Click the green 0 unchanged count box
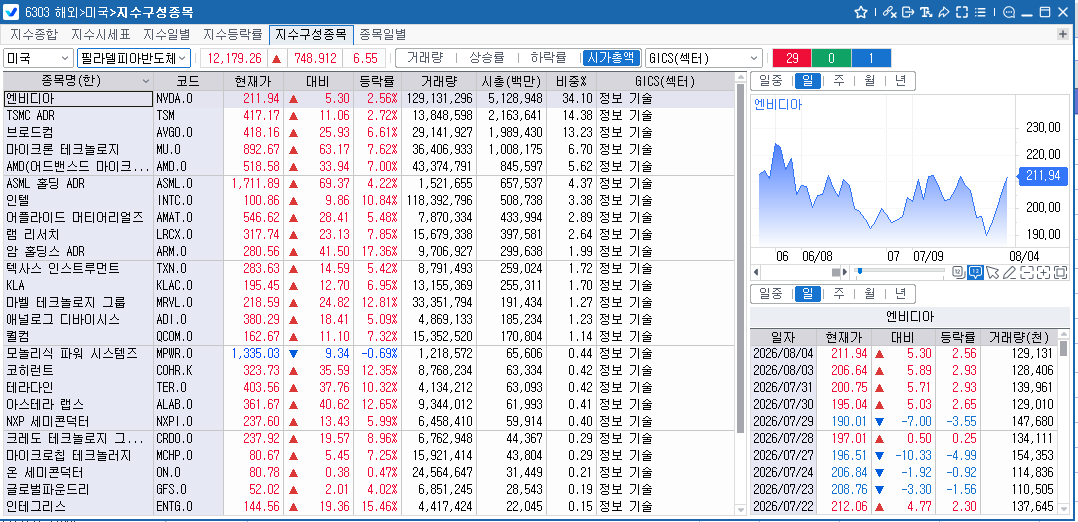The image size is (1078, 522). coord(830,58)
